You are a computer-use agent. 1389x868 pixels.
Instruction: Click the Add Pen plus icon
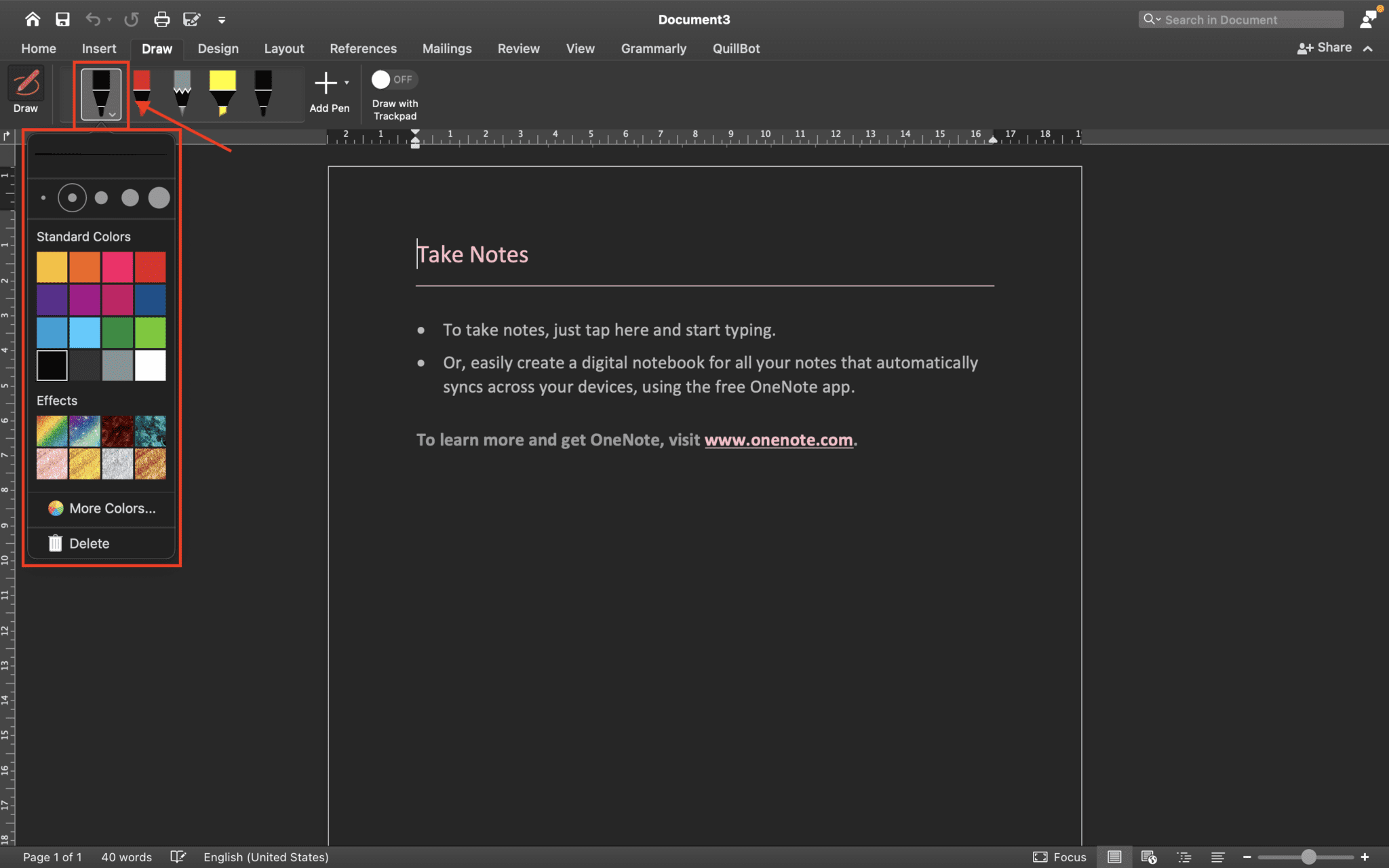click(325, 83)
